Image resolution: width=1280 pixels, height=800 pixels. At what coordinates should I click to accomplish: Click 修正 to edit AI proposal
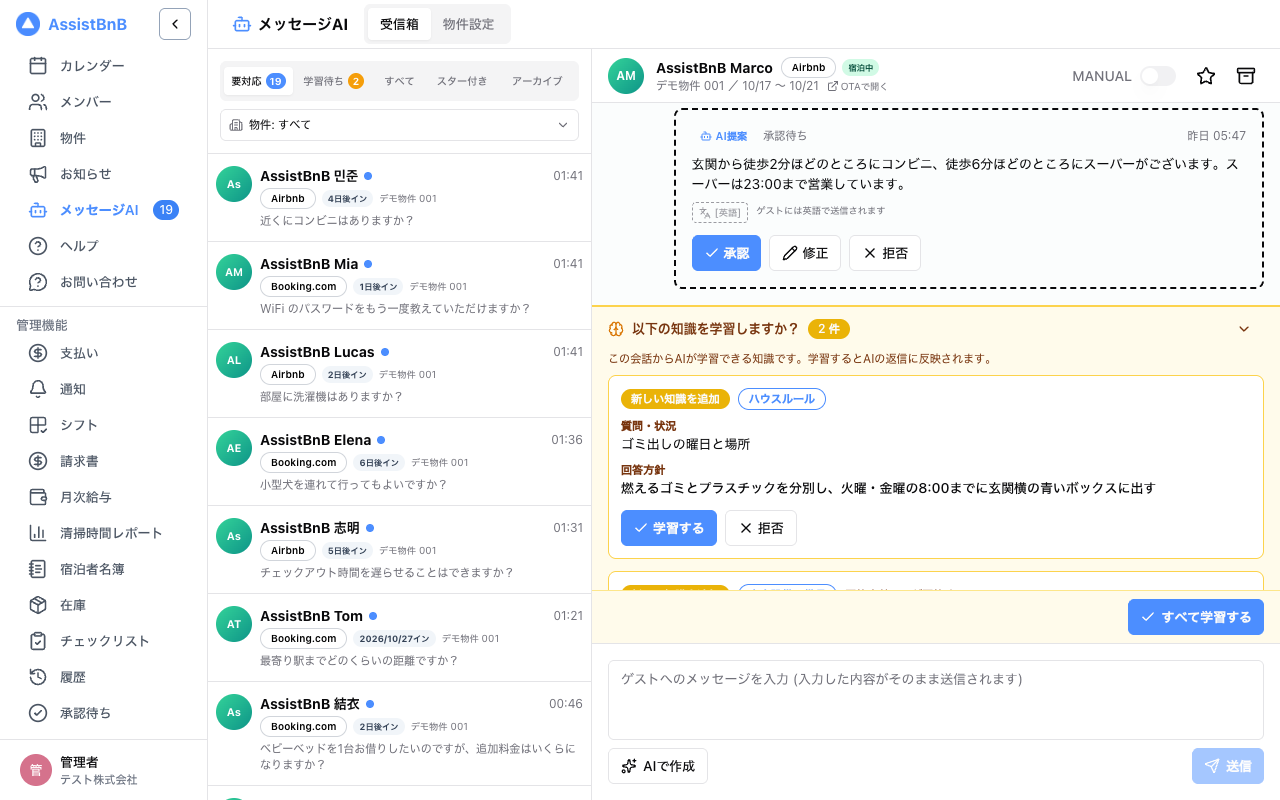coord(805,253)
